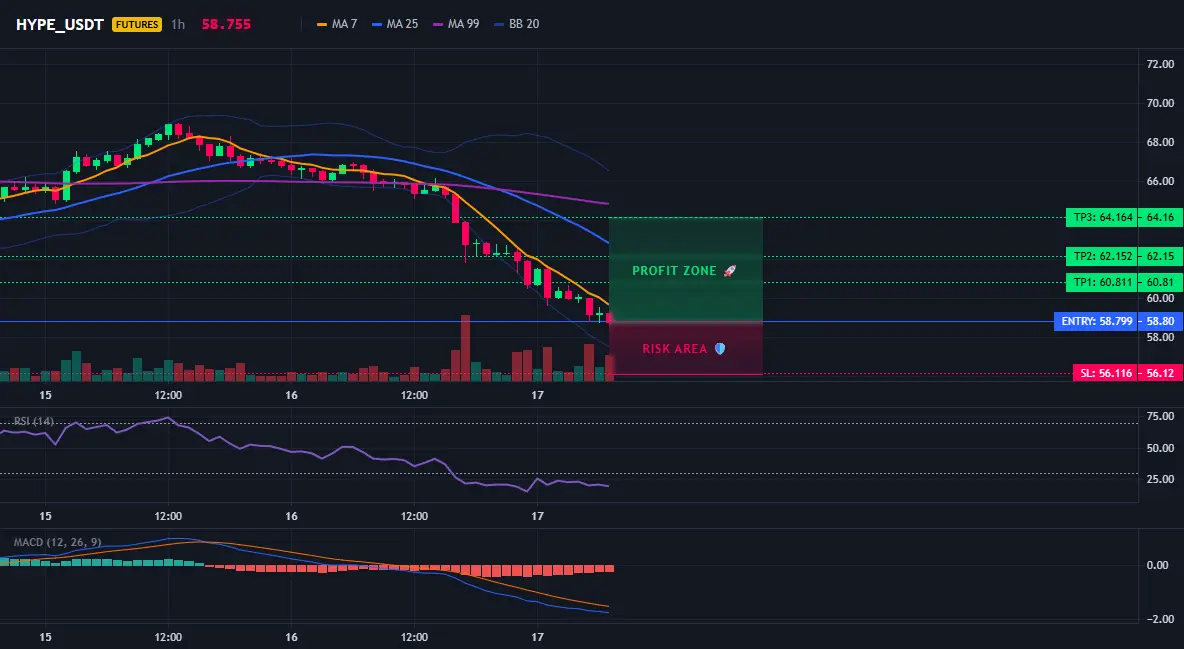Click date 16 on the price chart axis
This screenshot has height=649, width=1184.
pos(291,395)
